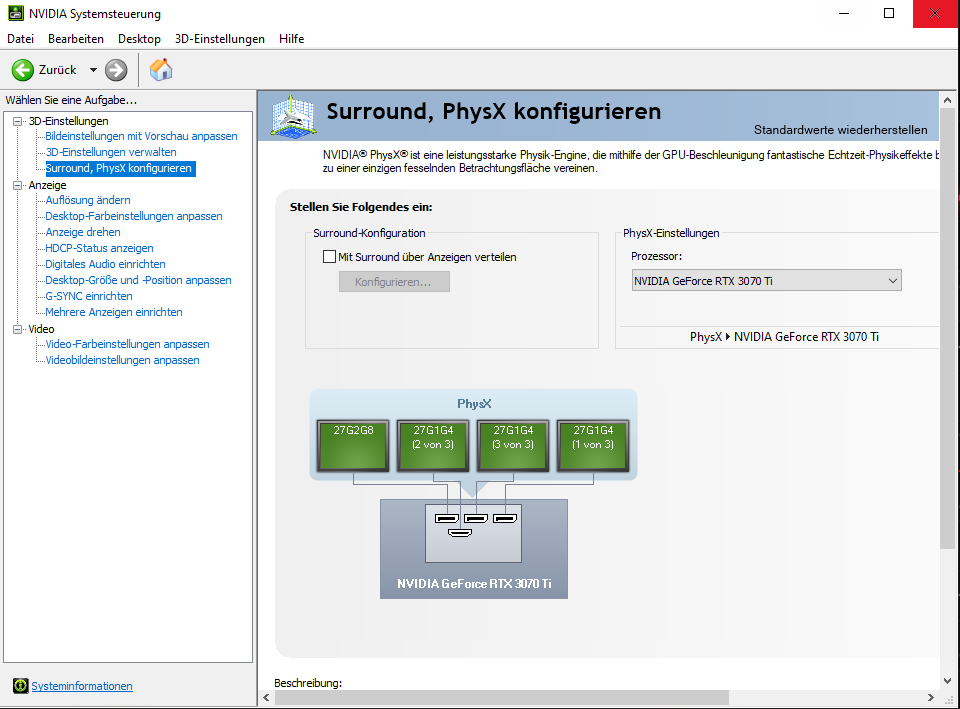Open the 3D-Einstellungen menu

coord(220,39)
